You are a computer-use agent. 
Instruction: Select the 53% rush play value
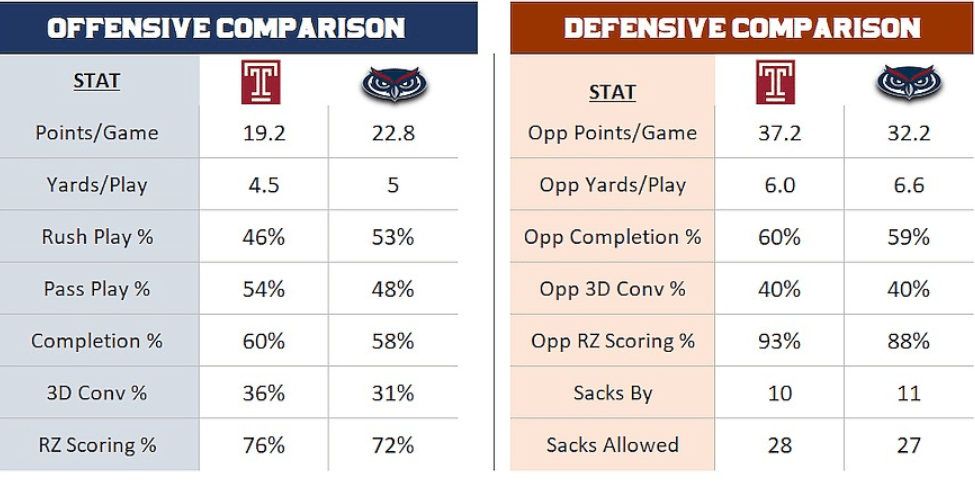pos(392,237)
